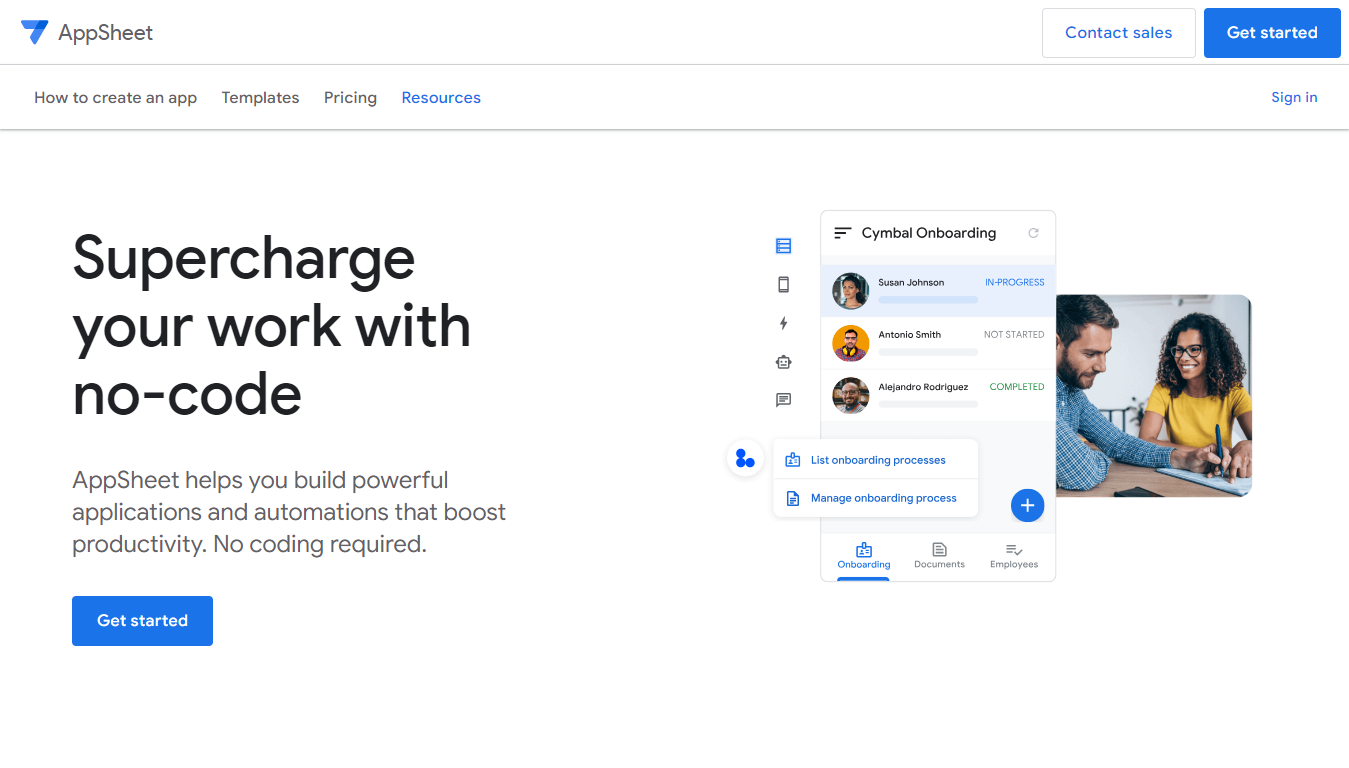Viewport: 1349px width, 768px height.
Task: Click the blue dots assistant icon
Action: tap(745, 459)
